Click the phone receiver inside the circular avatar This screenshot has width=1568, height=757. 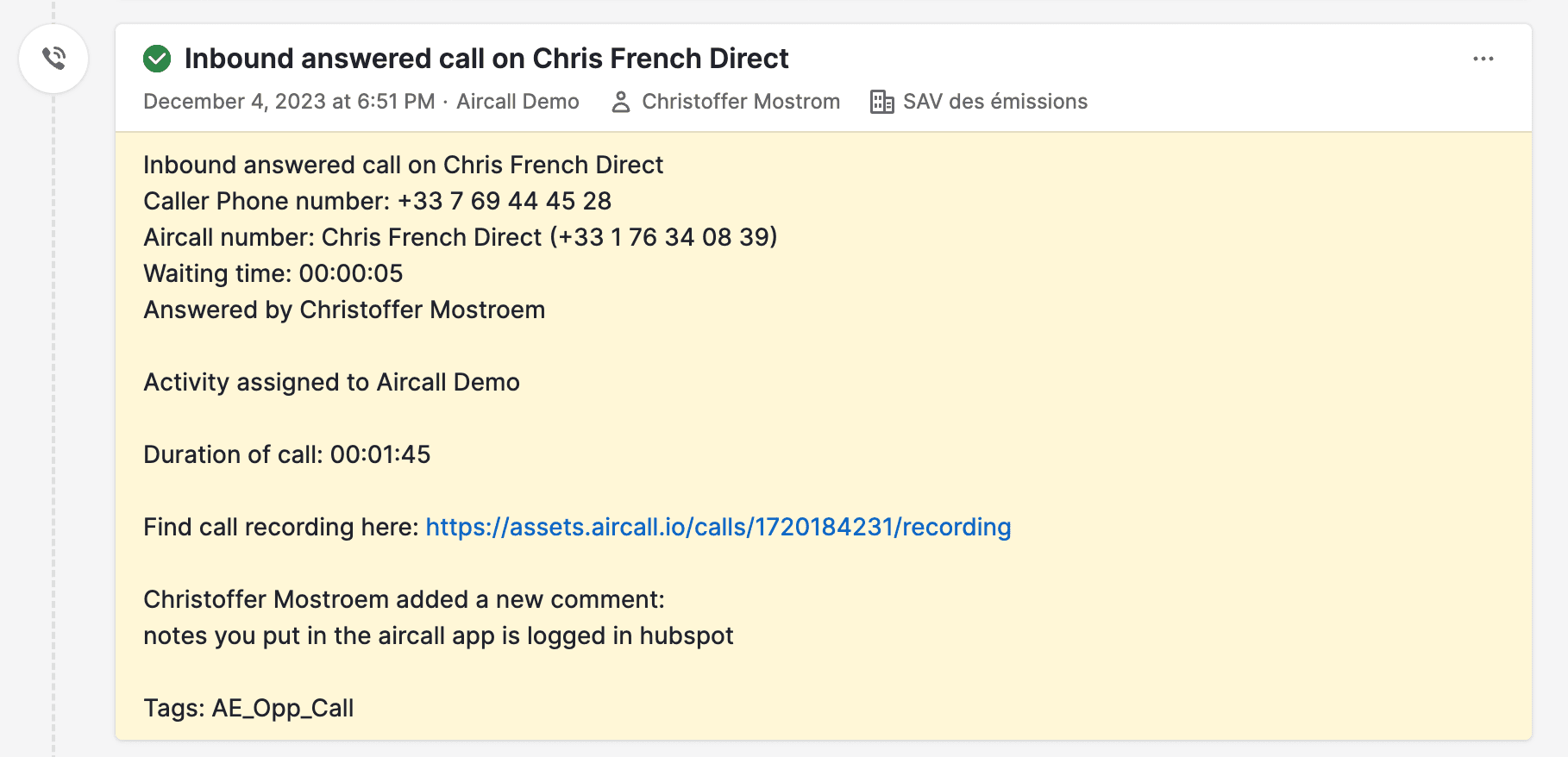click(53, 59)
